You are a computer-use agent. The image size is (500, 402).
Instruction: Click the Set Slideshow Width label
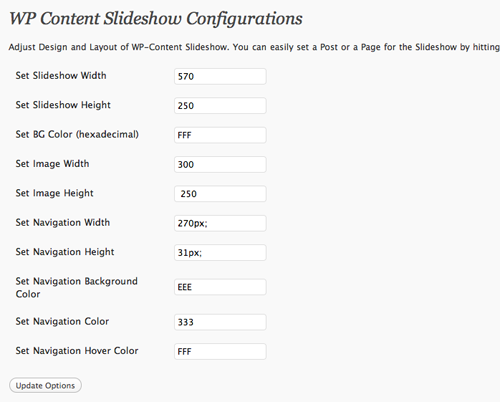61,76
